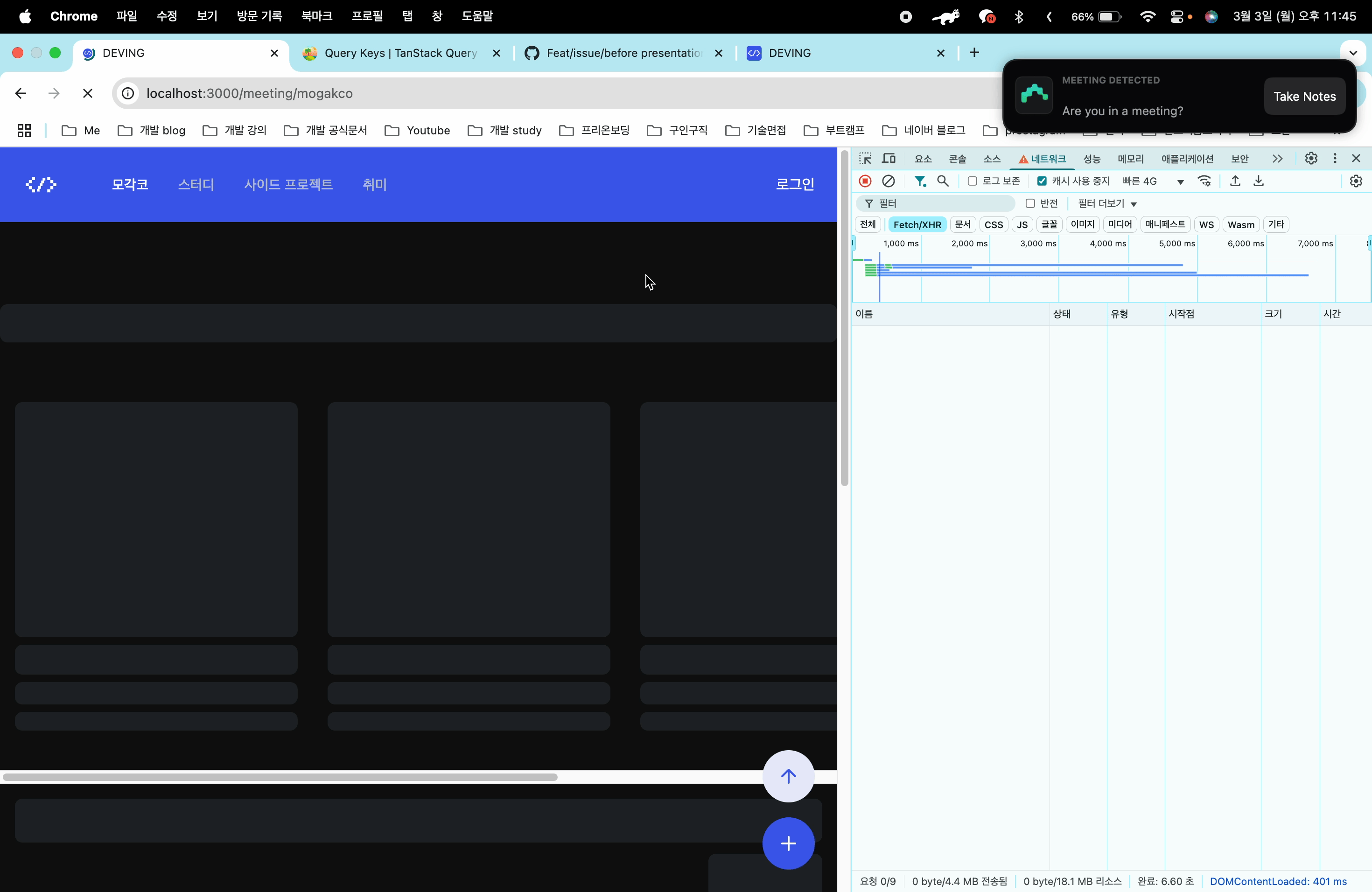The image size is (1372, 892).
Task: Open the network conditions Wi-Fi icon
Action: point(1204,181)
